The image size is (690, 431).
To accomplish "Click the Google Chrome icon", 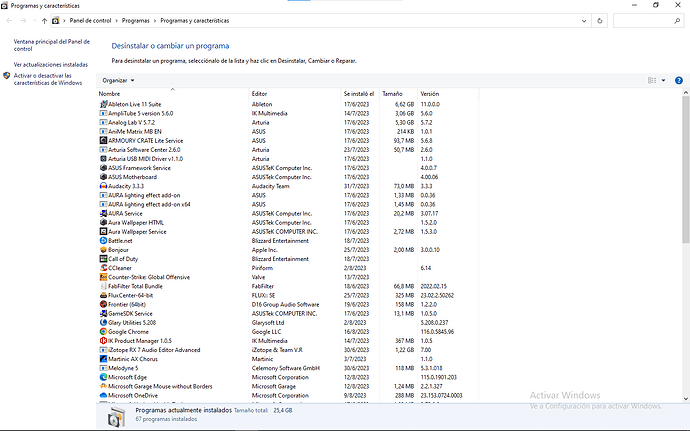I will (103, 332).
